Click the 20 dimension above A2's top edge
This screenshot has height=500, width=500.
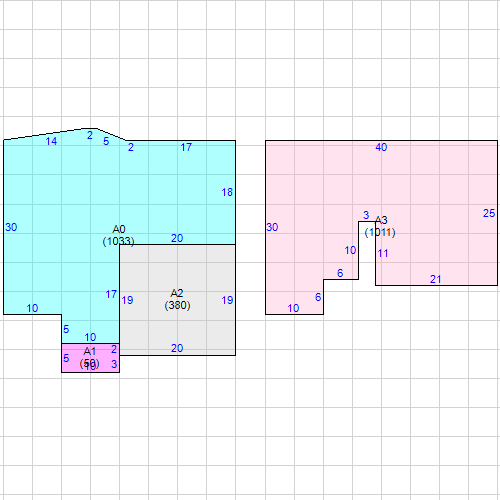click(177, 238)
